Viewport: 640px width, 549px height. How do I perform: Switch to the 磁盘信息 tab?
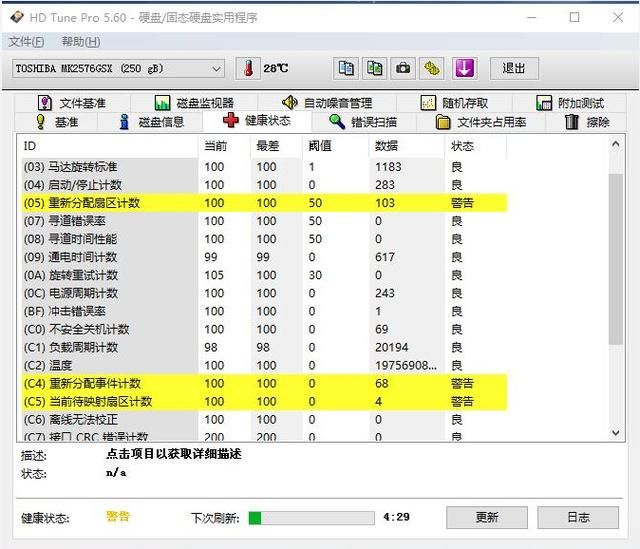pos(151,122)
